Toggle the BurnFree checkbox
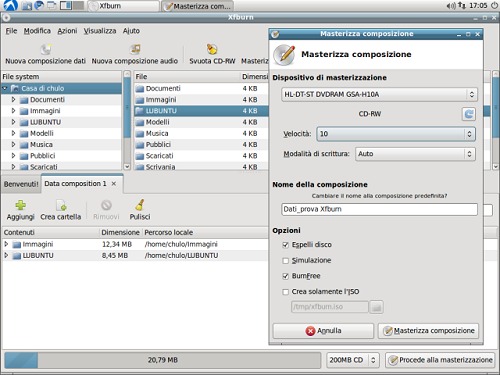 (285, 276)
